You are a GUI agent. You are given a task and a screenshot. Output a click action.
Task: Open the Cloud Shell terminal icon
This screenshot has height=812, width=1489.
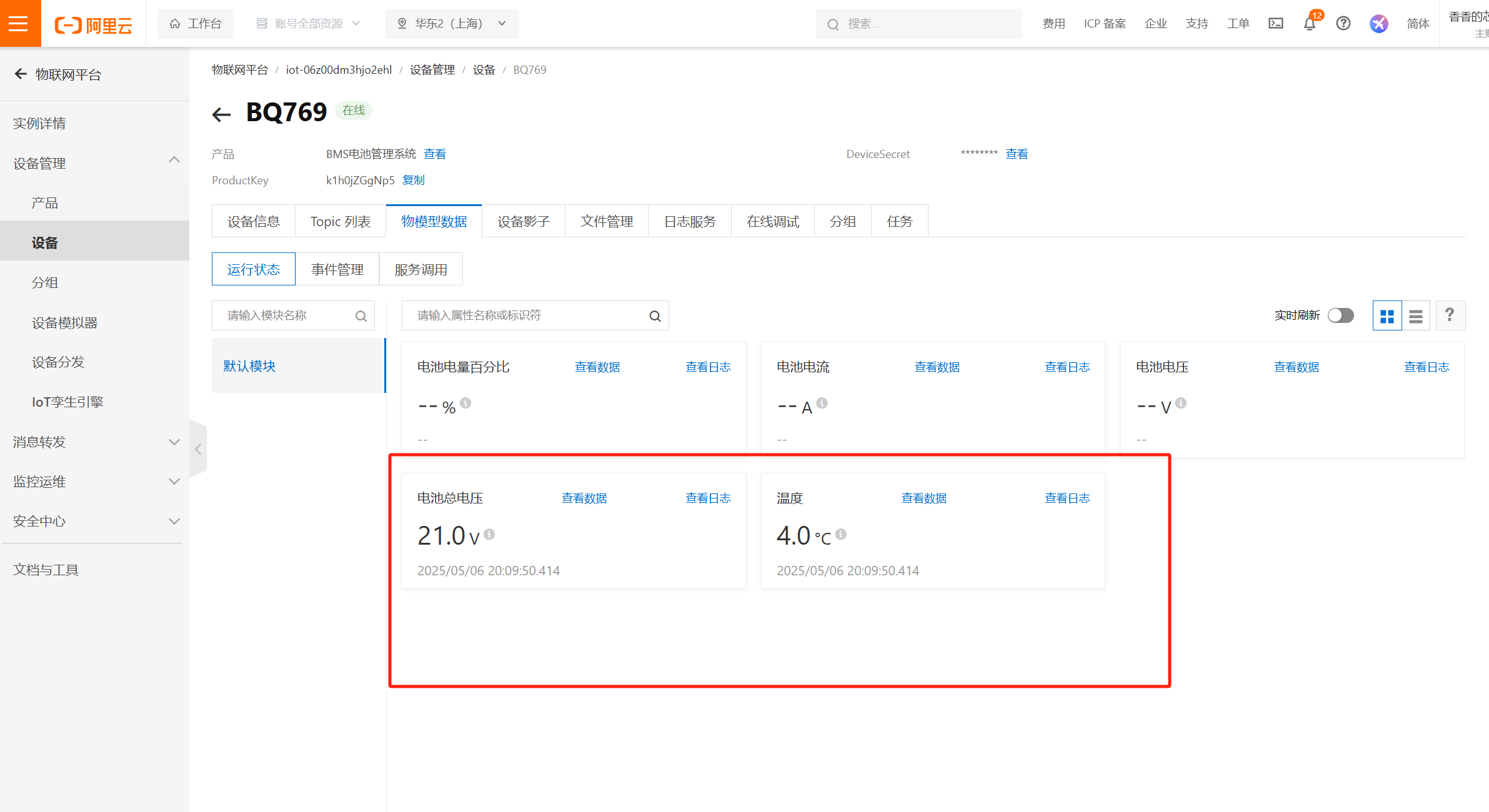[1276, 24]
